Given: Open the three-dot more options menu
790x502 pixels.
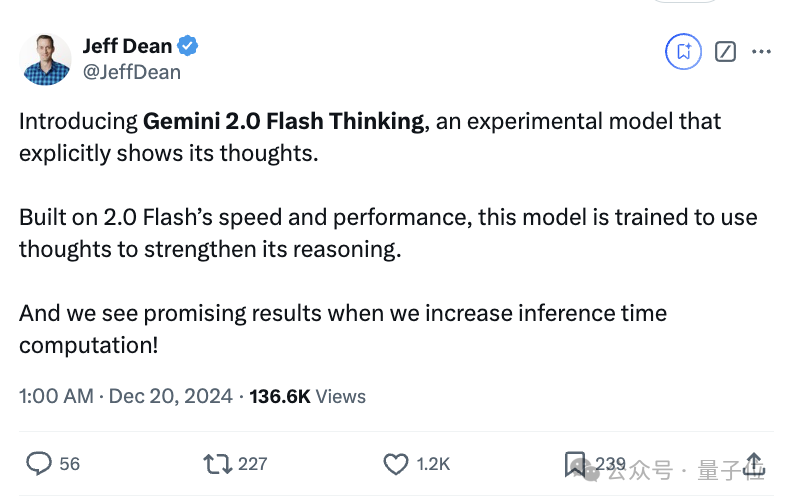Looking at the screenshot, I should 761,51.
